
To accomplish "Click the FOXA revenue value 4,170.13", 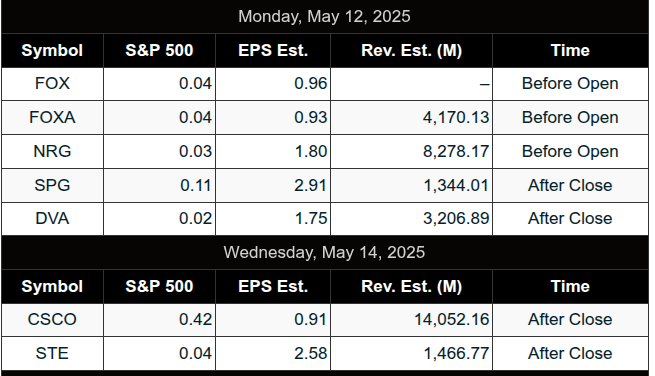I will pos(456,117).
